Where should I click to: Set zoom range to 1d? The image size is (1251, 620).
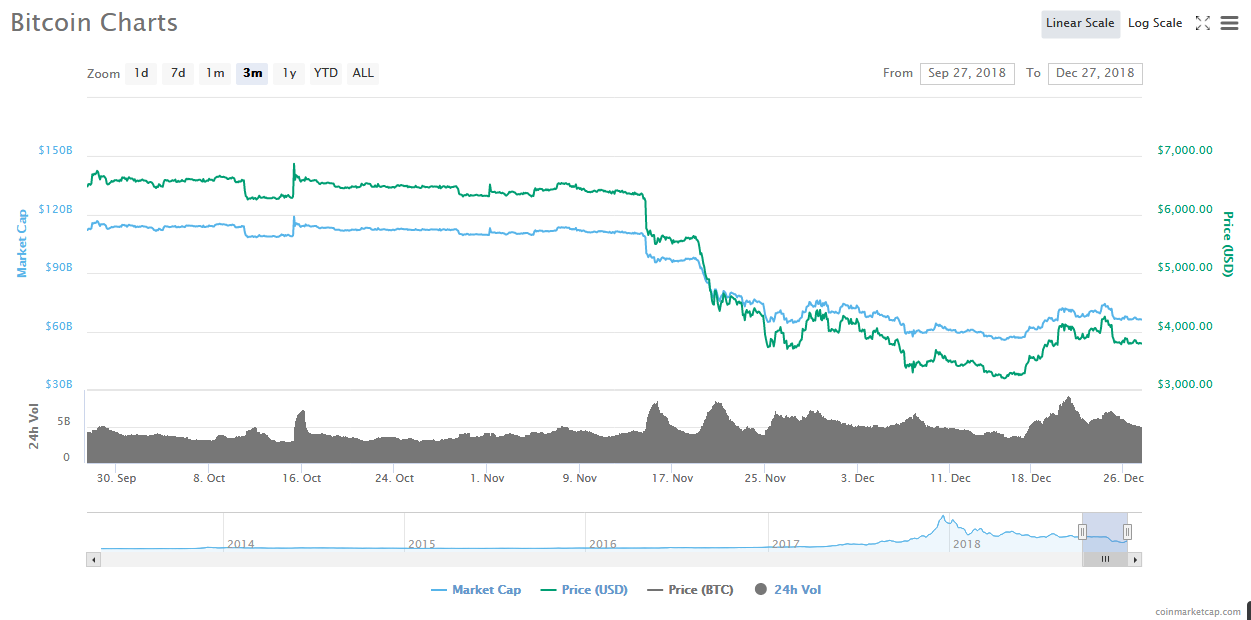click(x=141, y=73)
